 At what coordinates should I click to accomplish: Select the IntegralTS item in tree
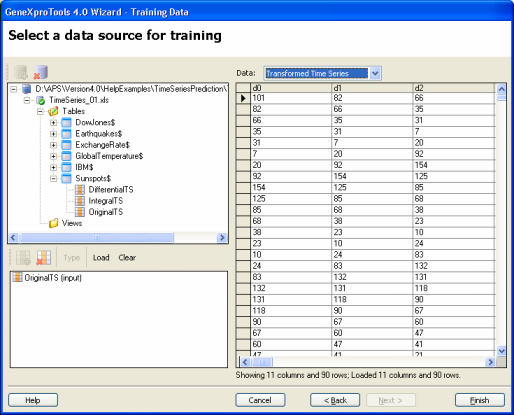105,201
